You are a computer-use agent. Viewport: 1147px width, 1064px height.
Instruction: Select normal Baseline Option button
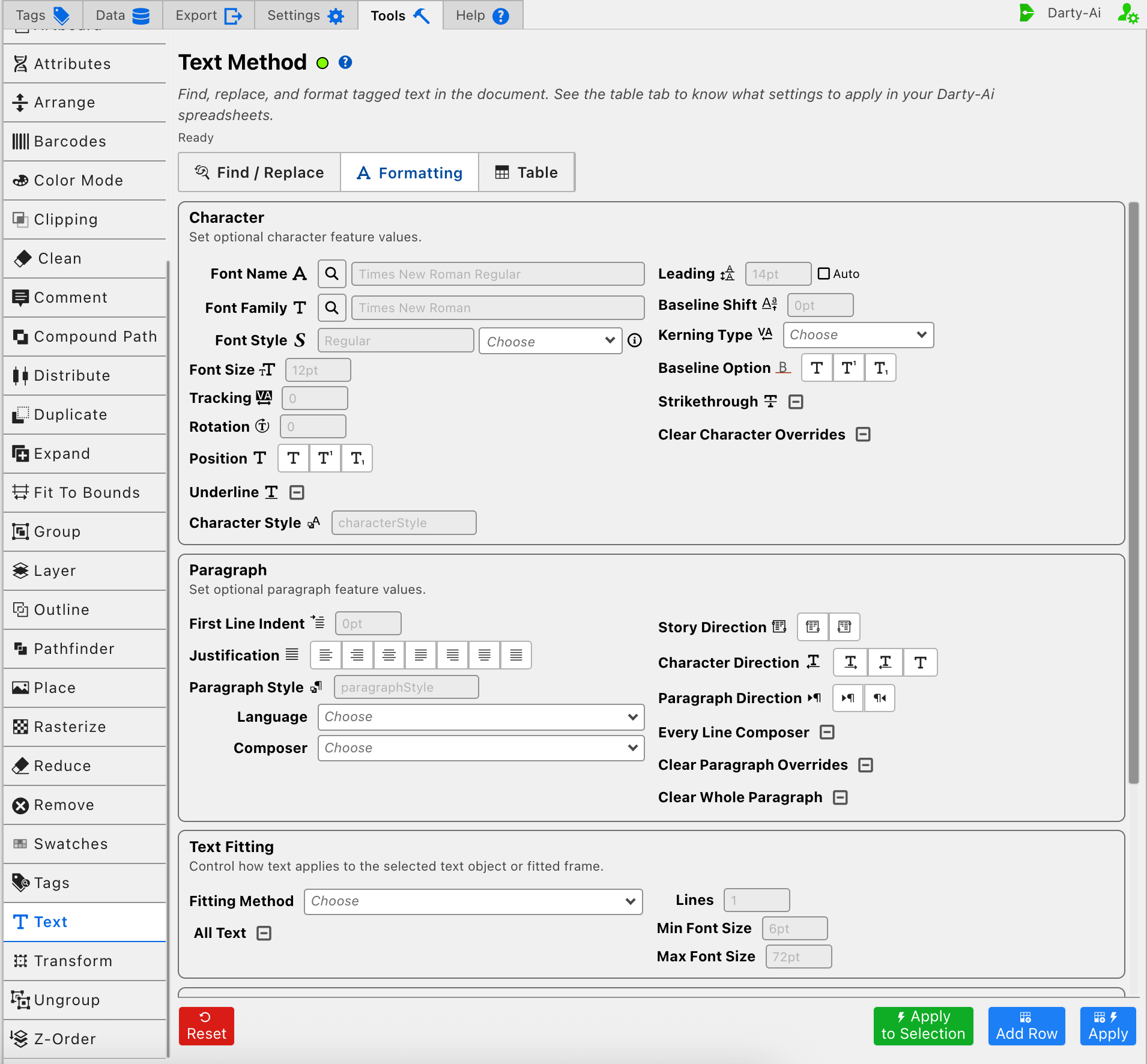[x=817, y=367]
